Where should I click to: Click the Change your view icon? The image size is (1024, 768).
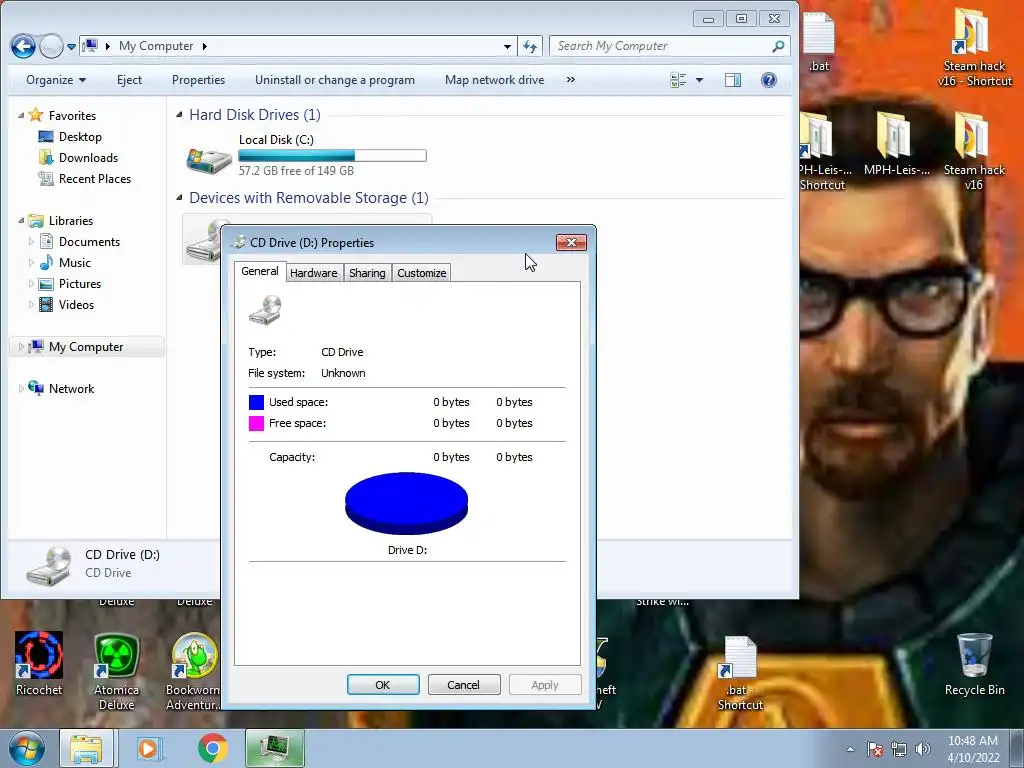tap(678, 80)
